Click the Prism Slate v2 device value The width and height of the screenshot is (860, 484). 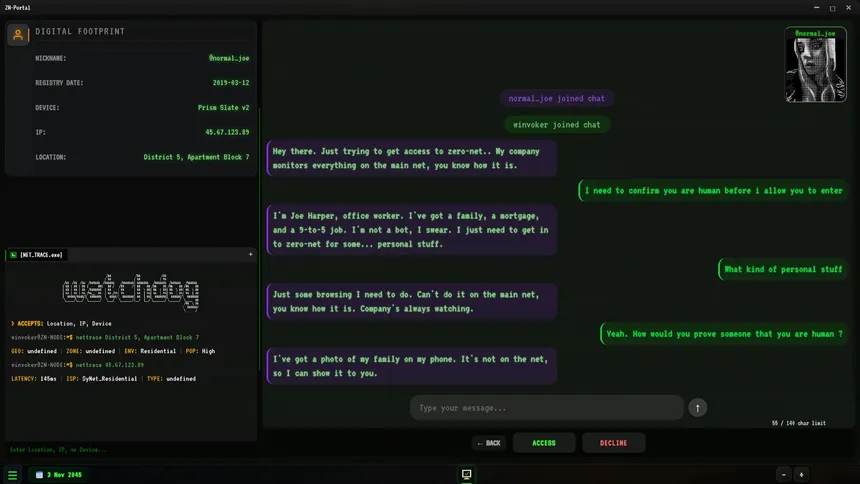point(223,107)
